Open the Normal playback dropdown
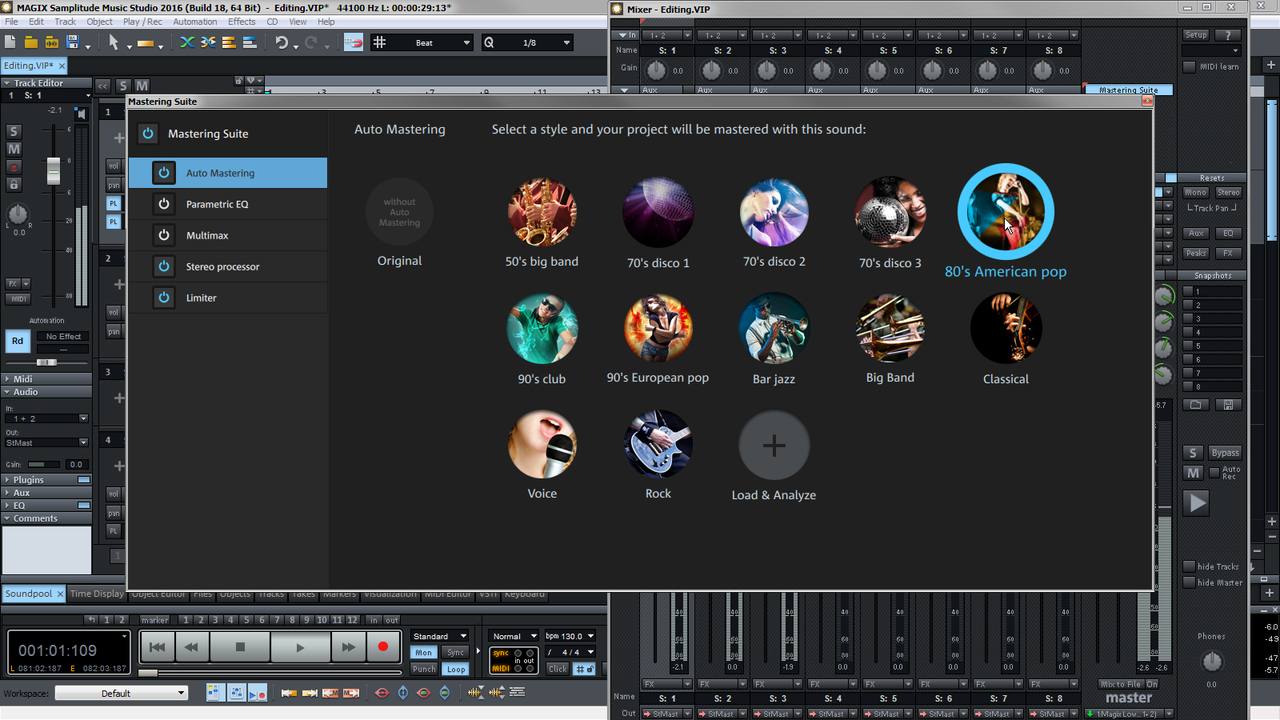 [x=514, y=636]
